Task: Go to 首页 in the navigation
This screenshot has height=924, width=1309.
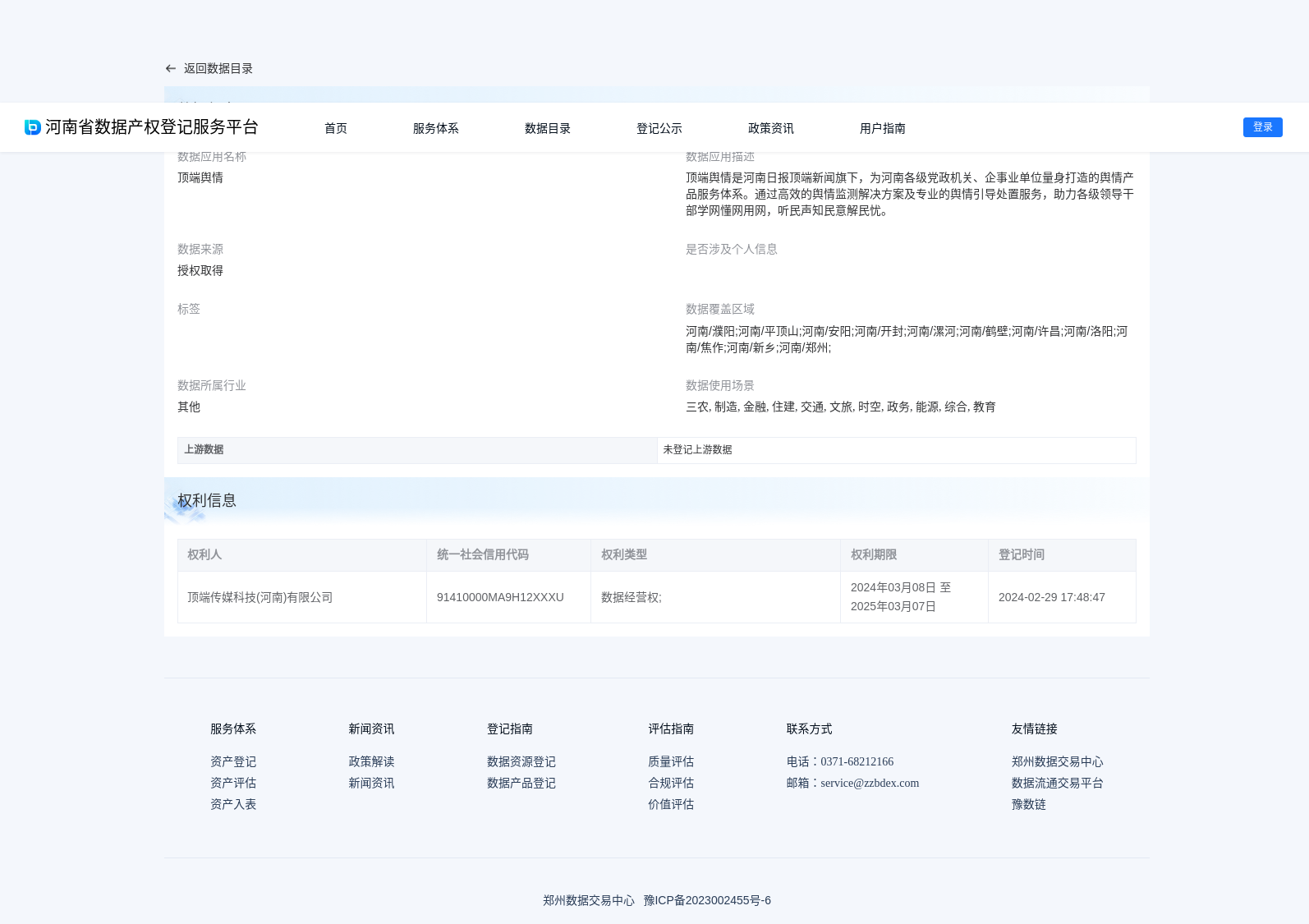Action: pyautogui.click(x=336, y=128)
